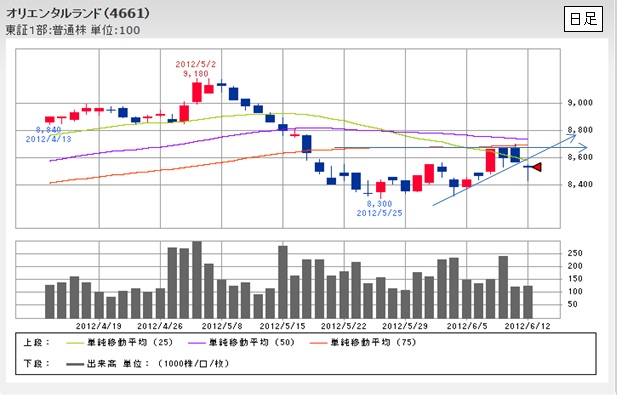Image resolution: width=617 pixels, height=395 pixels.
Task: Click the 50 volume axis label
Action: click(573, 304)
